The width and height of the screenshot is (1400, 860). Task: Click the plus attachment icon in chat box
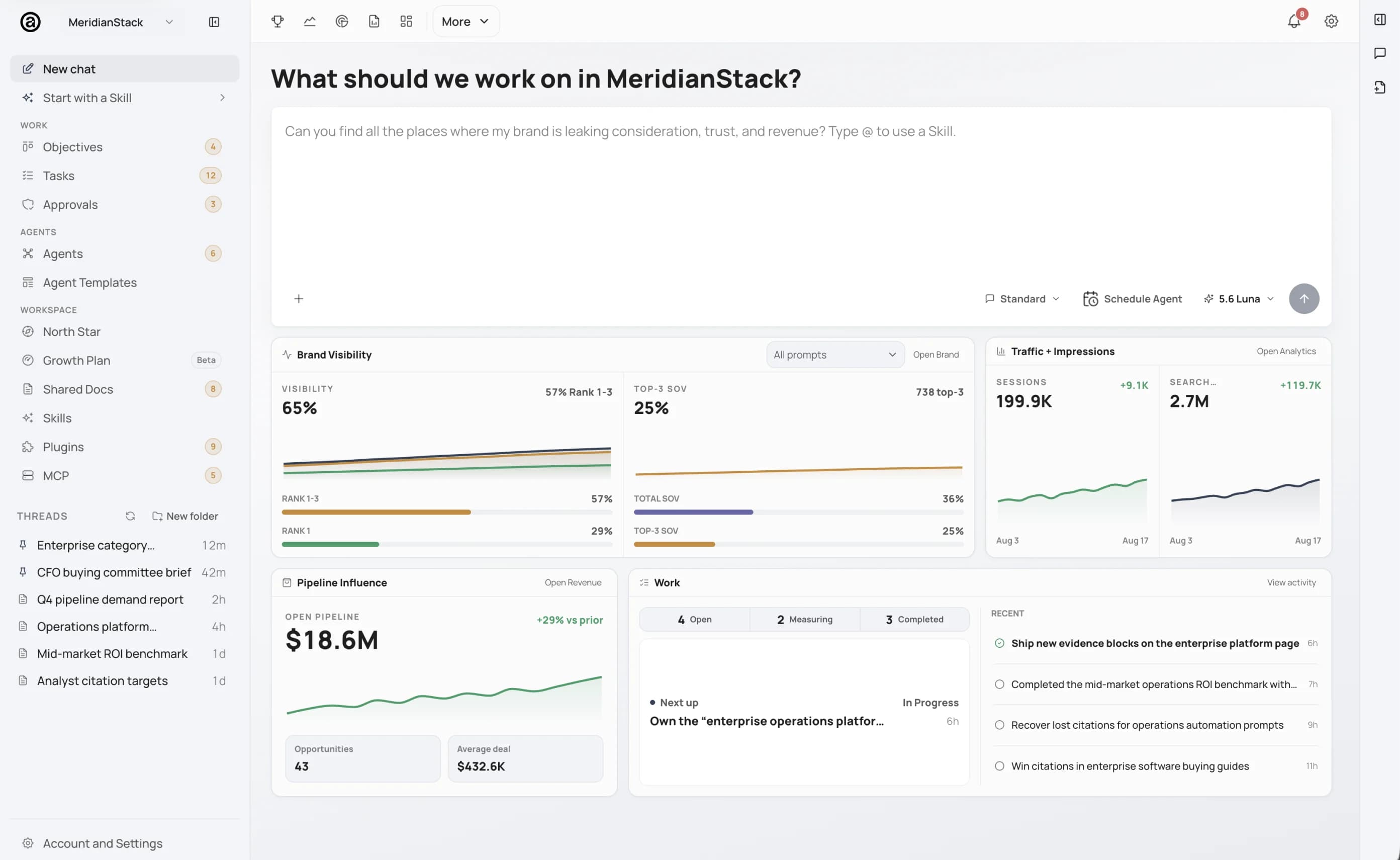pyautogui.click(x=299, y=299)
